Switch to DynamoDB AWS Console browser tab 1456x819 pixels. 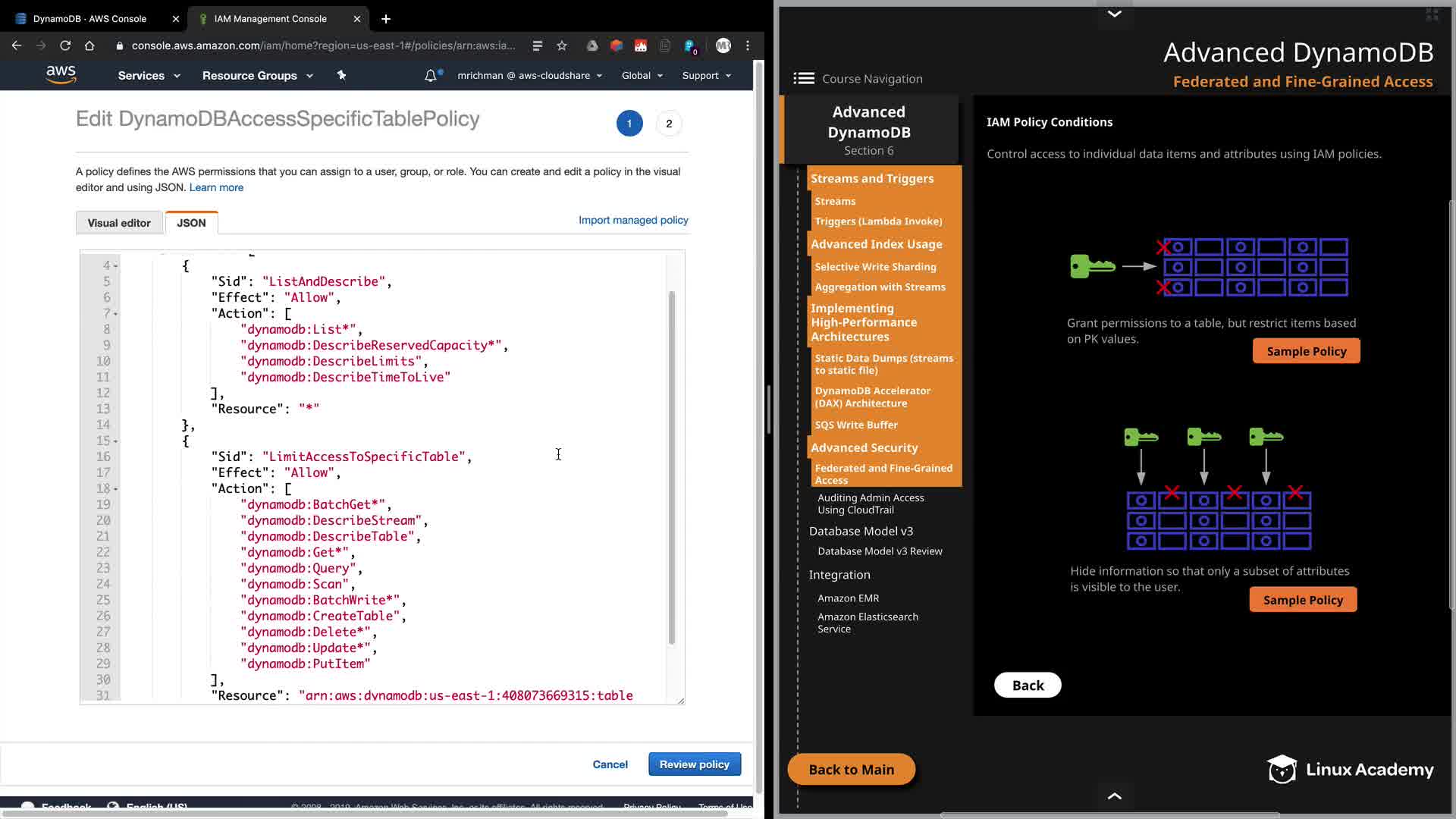pyautogui.click(x=89, y=18)
